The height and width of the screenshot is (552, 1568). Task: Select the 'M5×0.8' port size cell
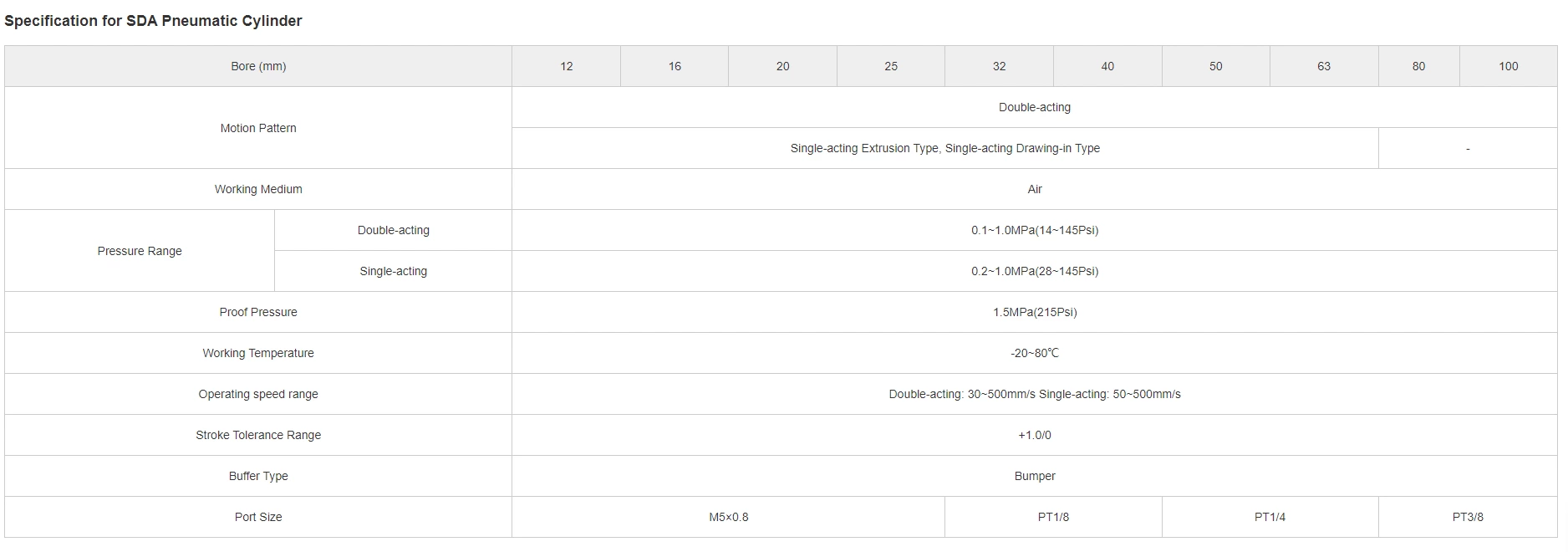(x=728, y=517)
